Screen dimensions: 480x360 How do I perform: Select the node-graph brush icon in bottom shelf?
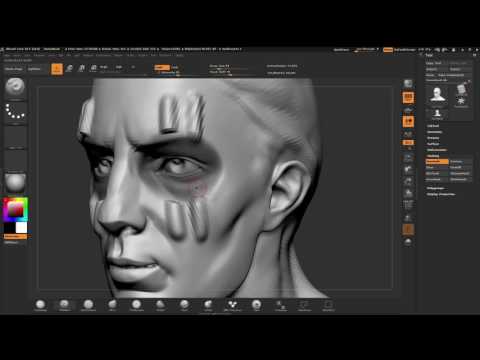coord(232,305)
